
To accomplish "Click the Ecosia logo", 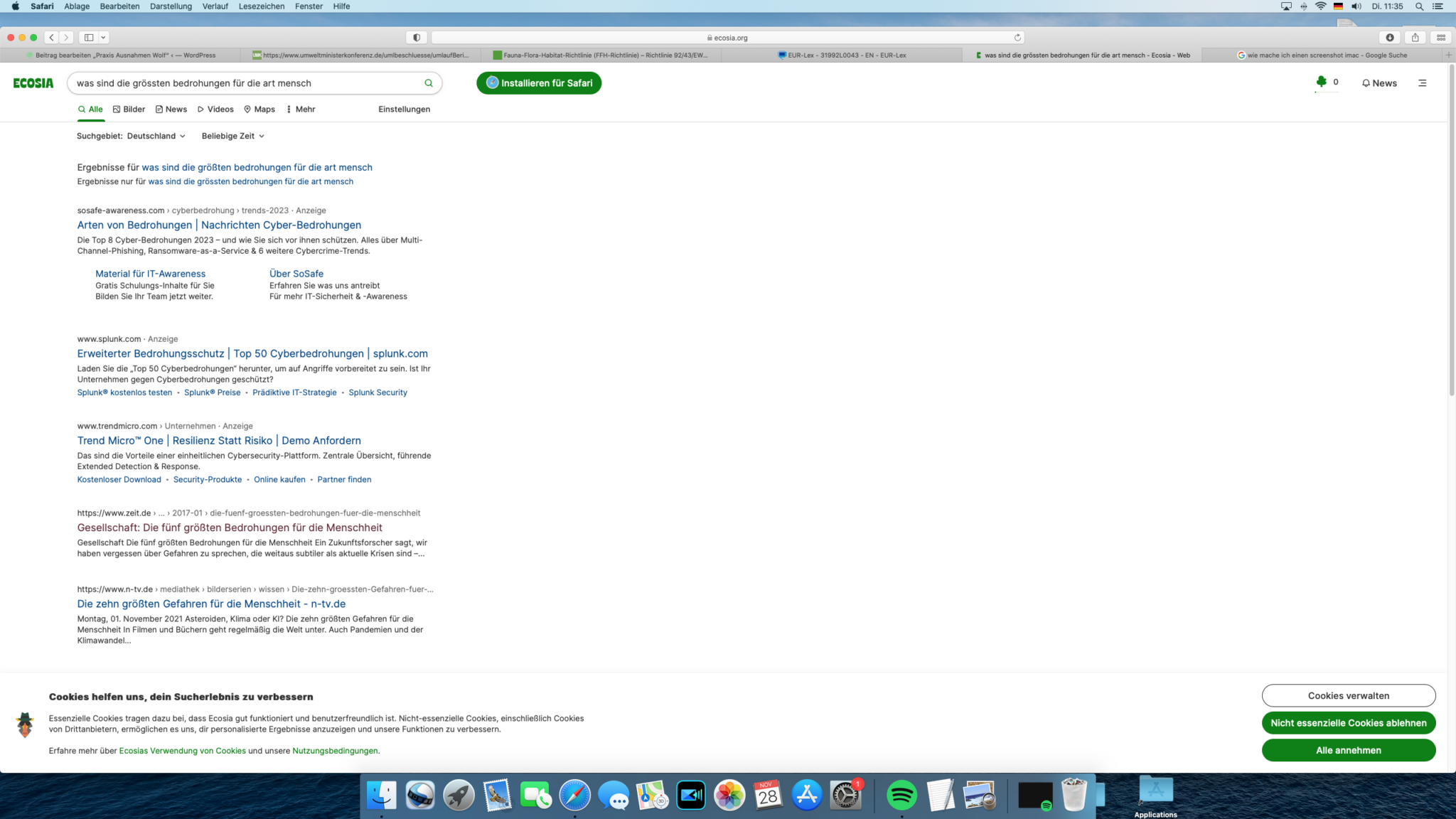I will click(33, 83).
